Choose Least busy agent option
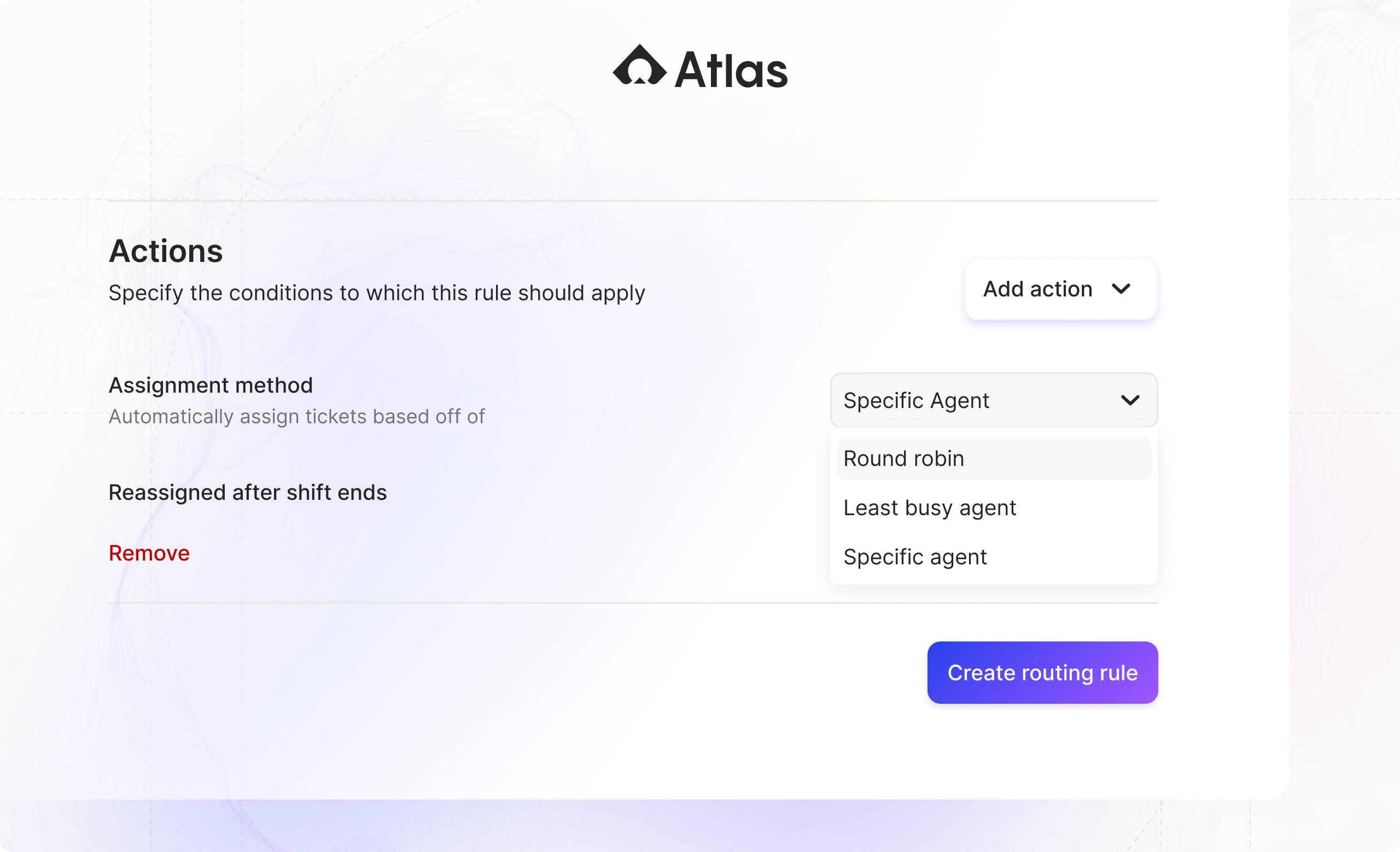1400x852 pixels. coord(994,507)
